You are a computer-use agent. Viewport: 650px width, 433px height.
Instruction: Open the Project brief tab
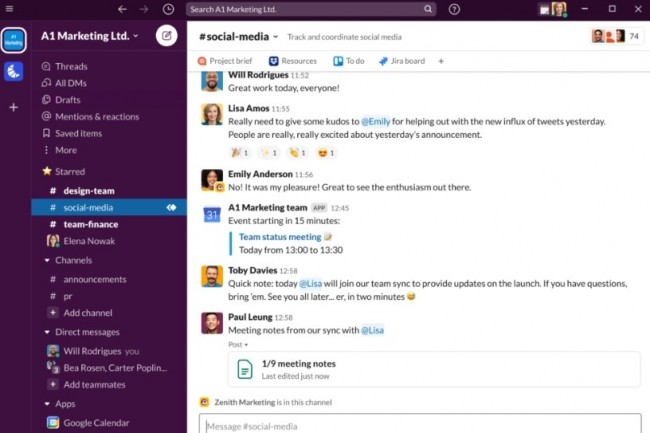coord(225,61)
